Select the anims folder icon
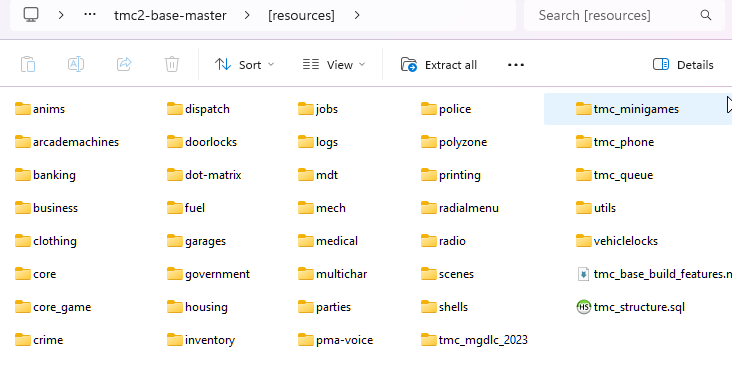 pos(22,109)
